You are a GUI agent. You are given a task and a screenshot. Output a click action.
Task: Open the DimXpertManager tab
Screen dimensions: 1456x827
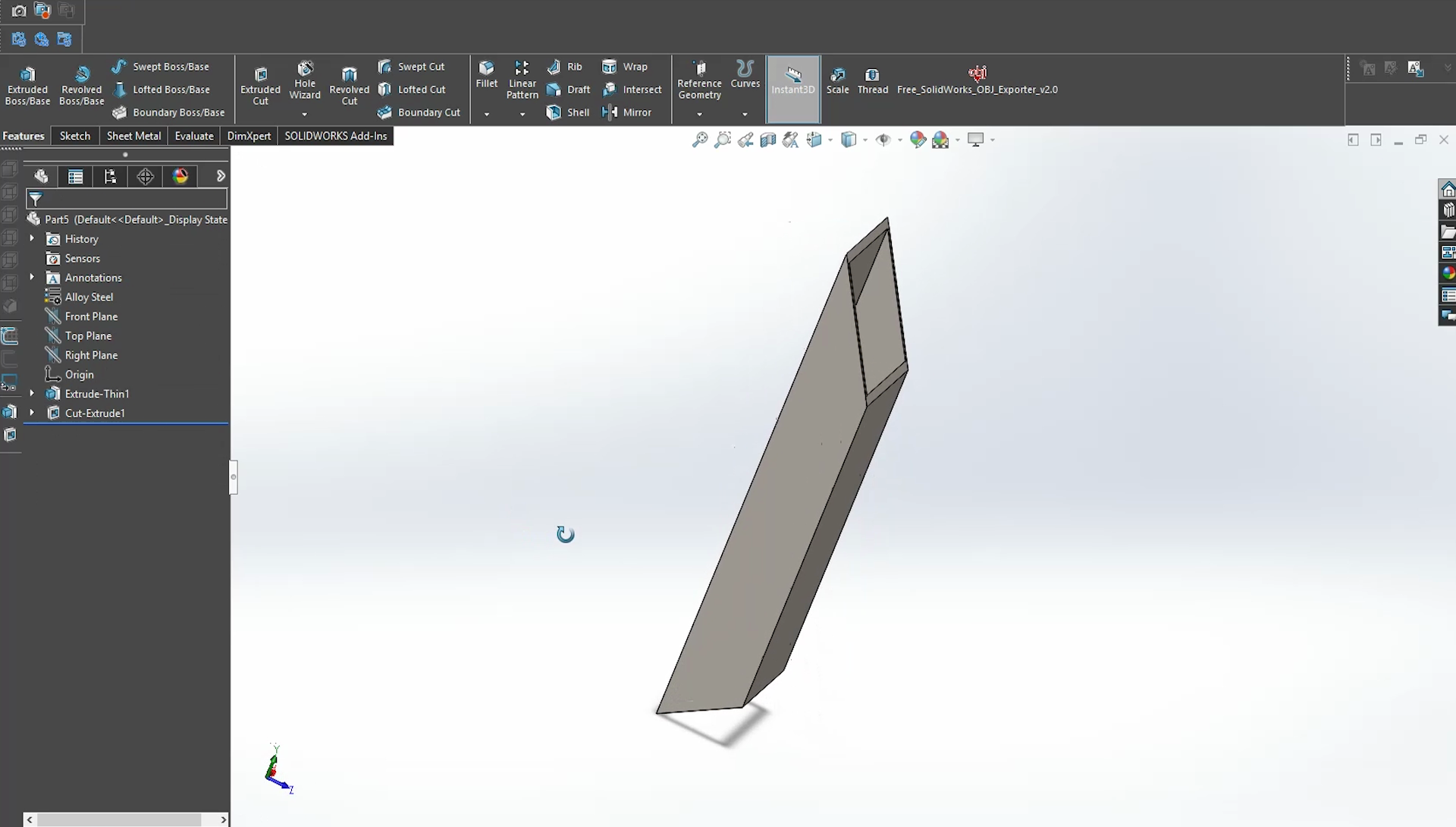146,176
